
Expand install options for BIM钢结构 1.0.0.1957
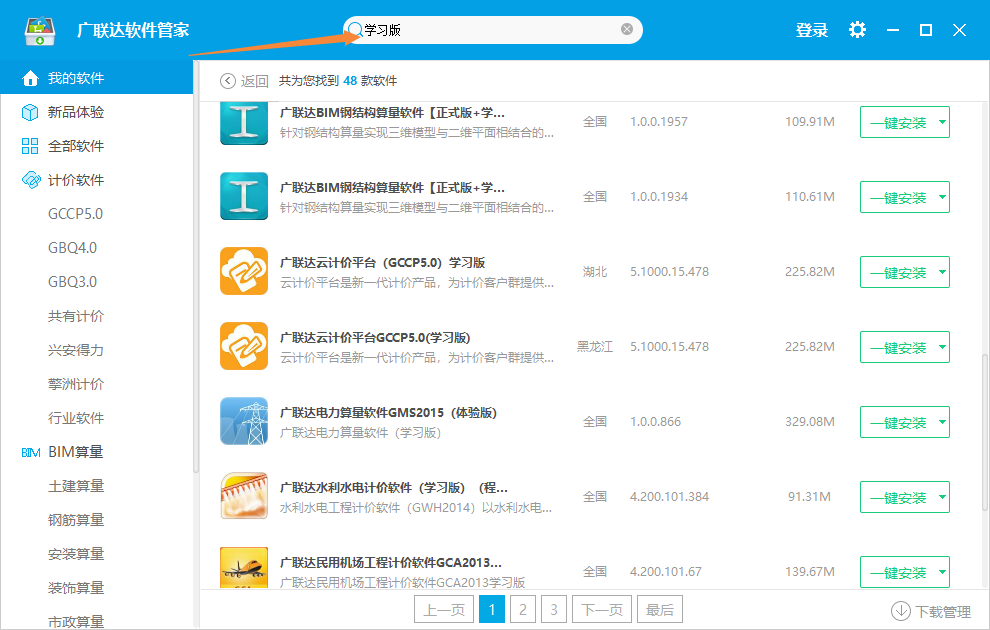click(x=942, y=122)
